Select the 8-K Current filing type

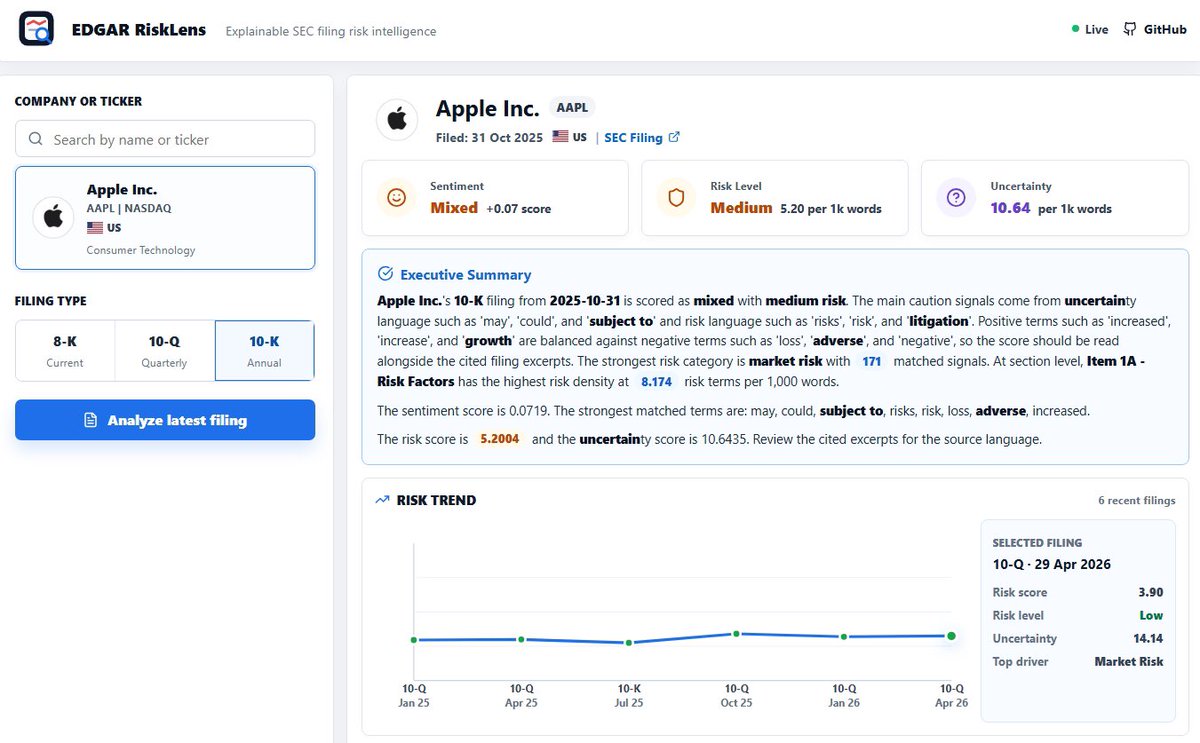click(65, 351)
